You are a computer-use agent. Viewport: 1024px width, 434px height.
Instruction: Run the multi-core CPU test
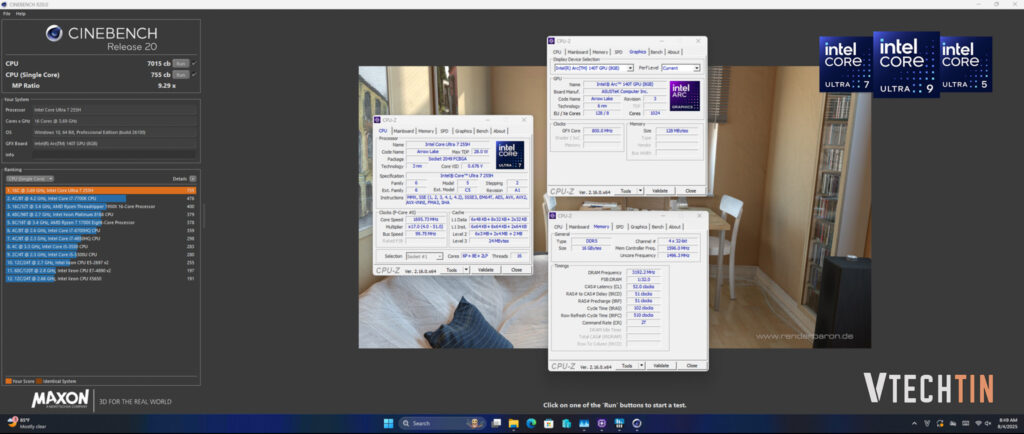click(181, 63)
